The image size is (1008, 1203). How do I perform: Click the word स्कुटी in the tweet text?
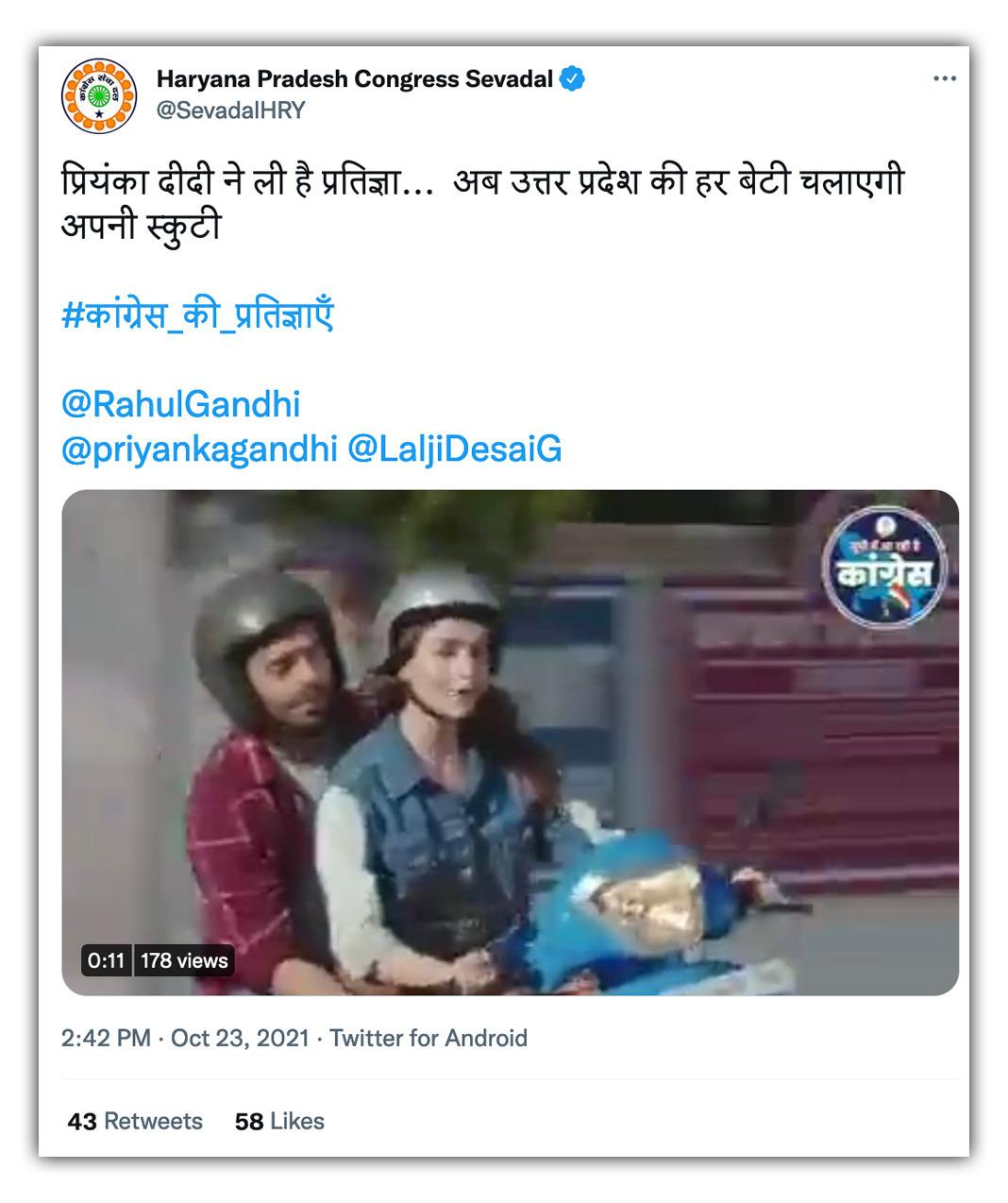click(x=184, y=227)
